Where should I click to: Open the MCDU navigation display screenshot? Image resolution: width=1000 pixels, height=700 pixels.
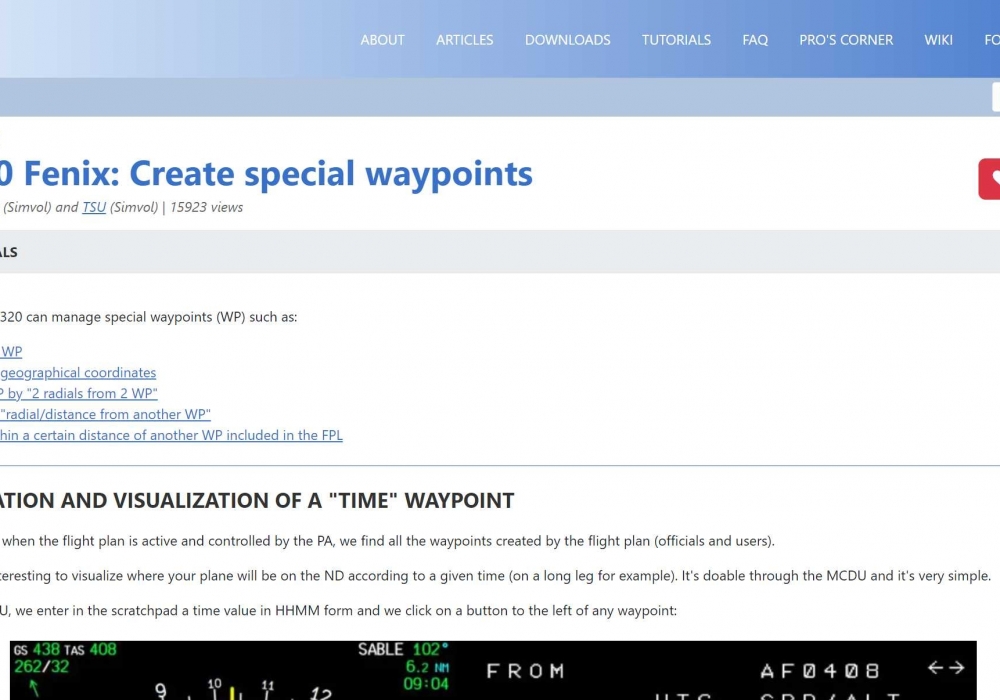[493, 670]
